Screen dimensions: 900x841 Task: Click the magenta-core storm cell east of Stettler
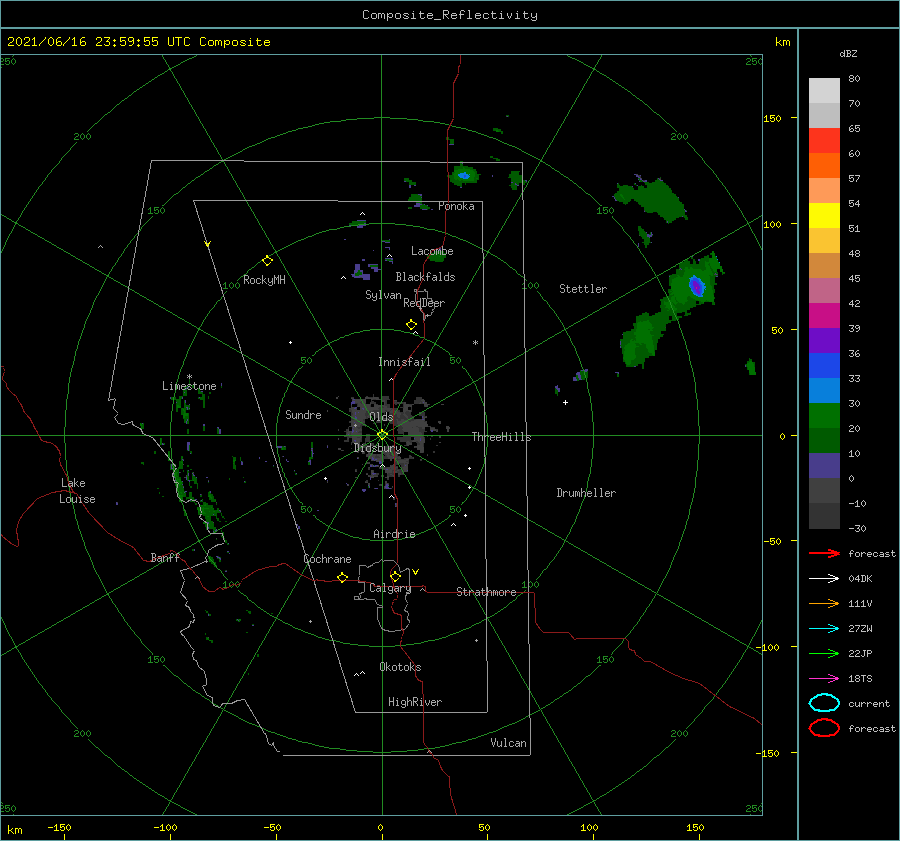pos(696,285)
